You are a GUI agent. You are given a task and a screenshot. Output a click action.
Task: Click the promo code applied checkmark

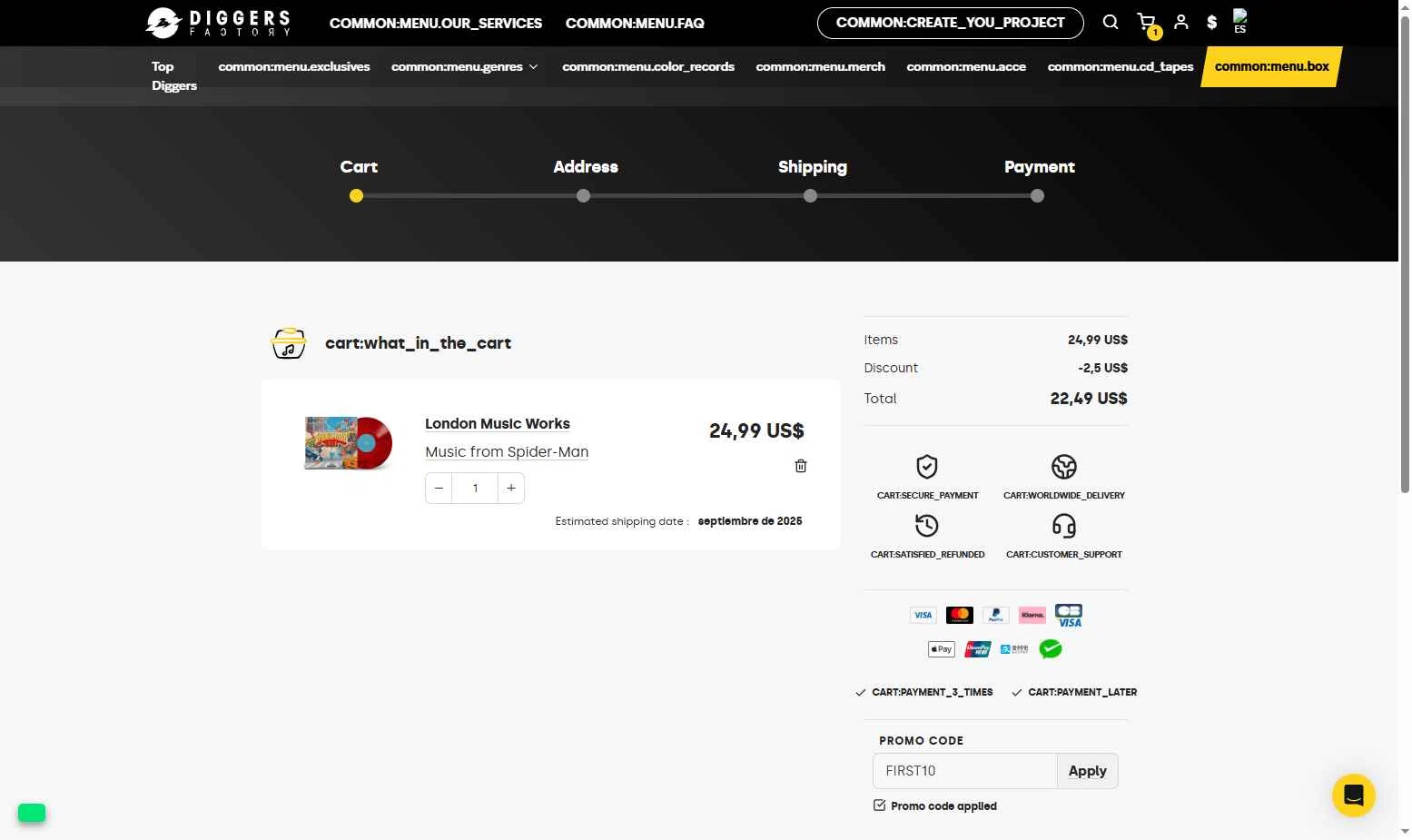pyautogui.click(x=879, y=805)
